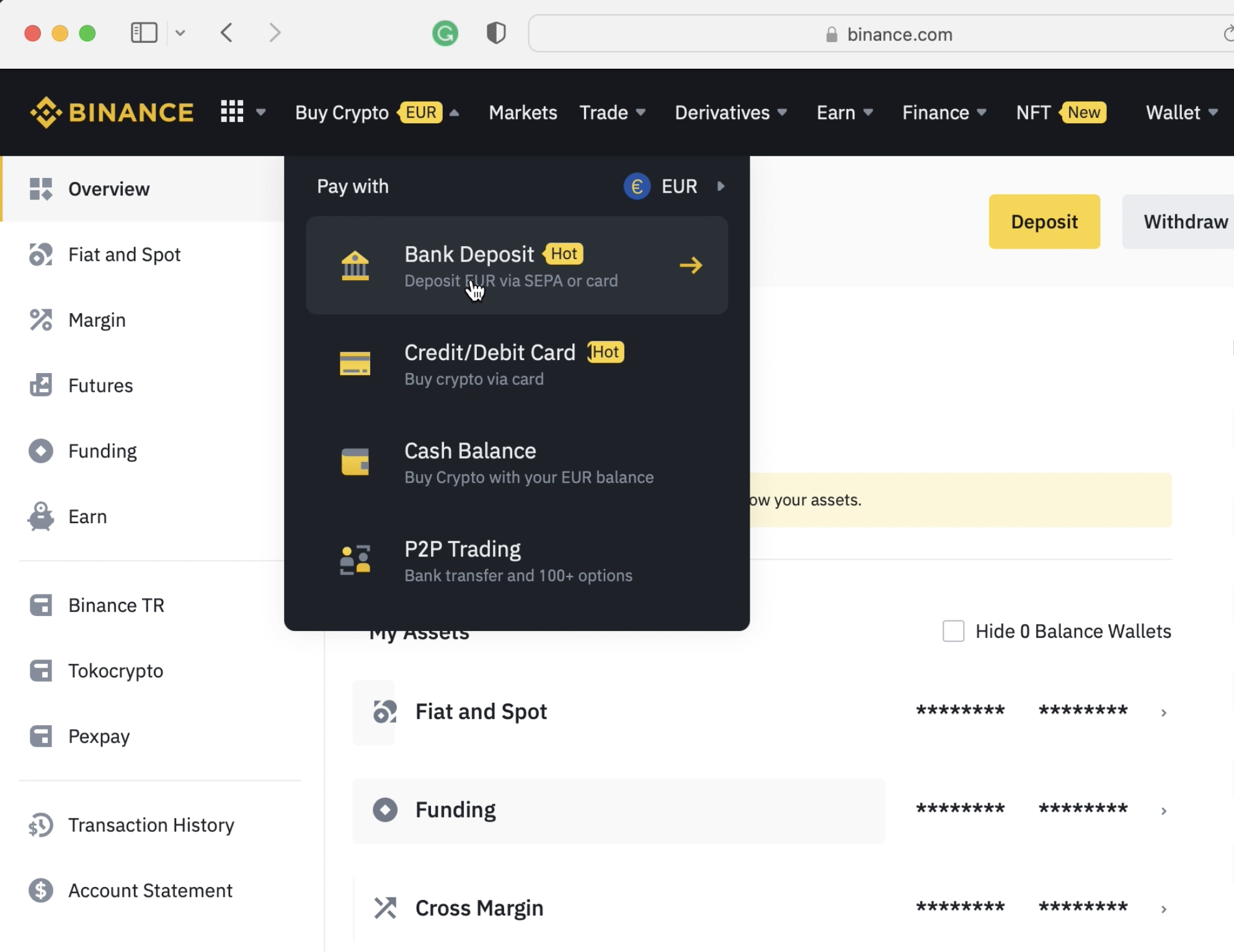This screenshot has width=1234, height=952.
Task: Expand the apps grid dropdown arrow
Action: click(261, 112)
